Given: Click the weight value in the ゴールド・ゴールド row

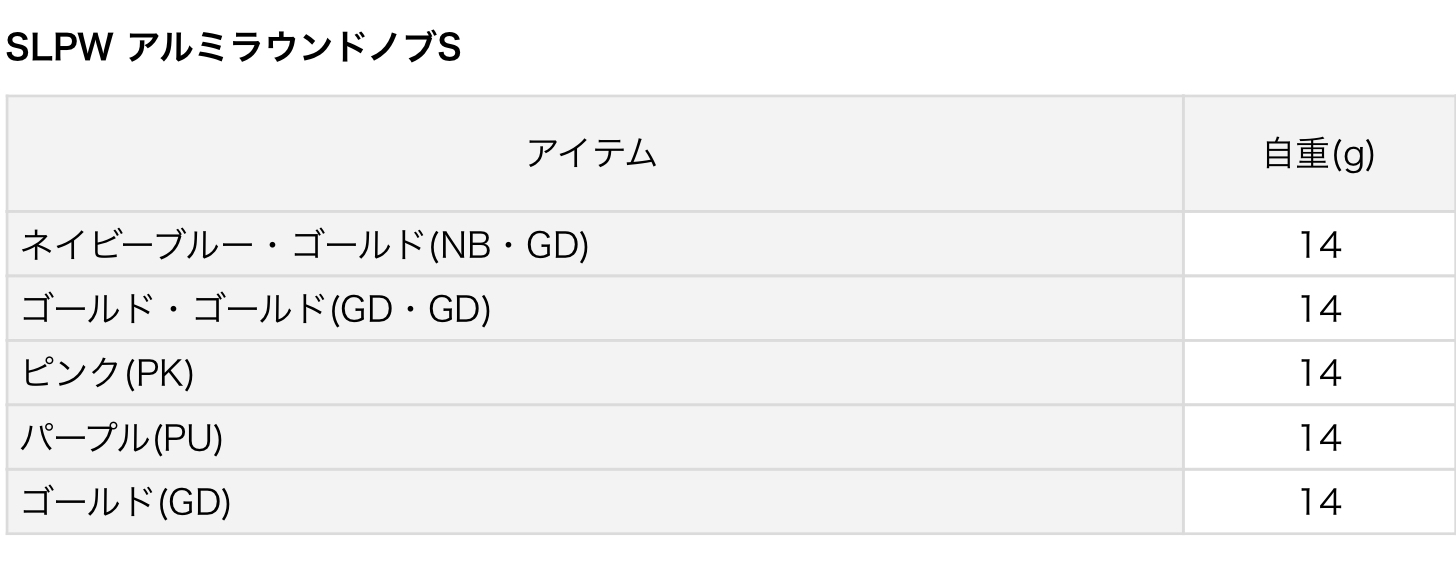Looking at the screenshot, I should 1319,309.
